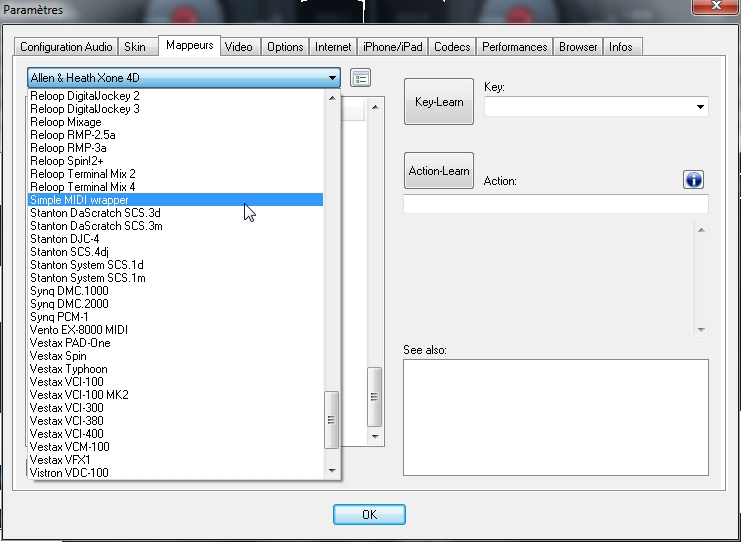Screen dimensions: 741x542
Task: Click the device list scroll up arrow
Action: point(332,98)
